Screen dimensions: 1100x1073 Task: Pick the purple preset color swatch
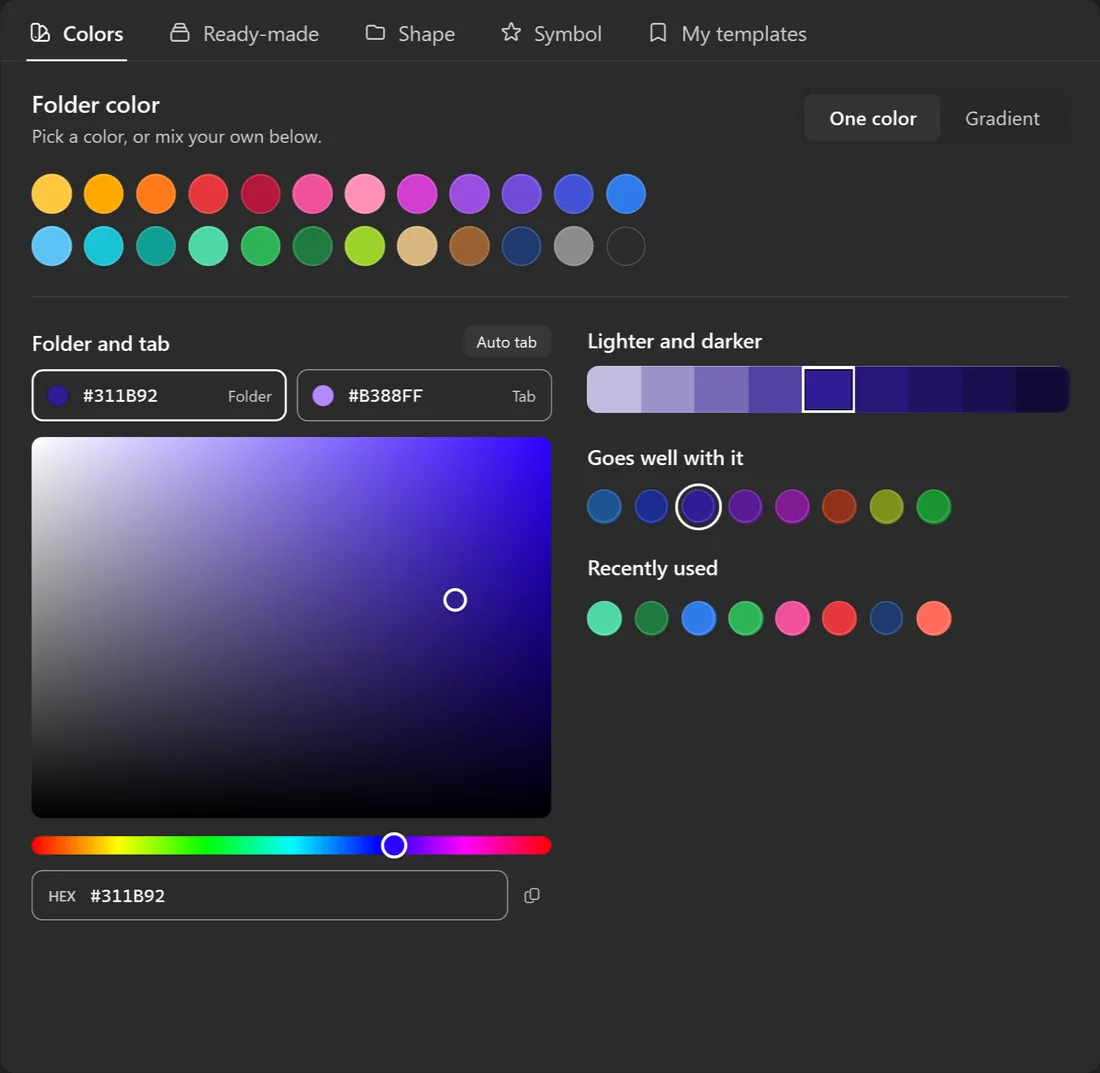tap(469, 194)
